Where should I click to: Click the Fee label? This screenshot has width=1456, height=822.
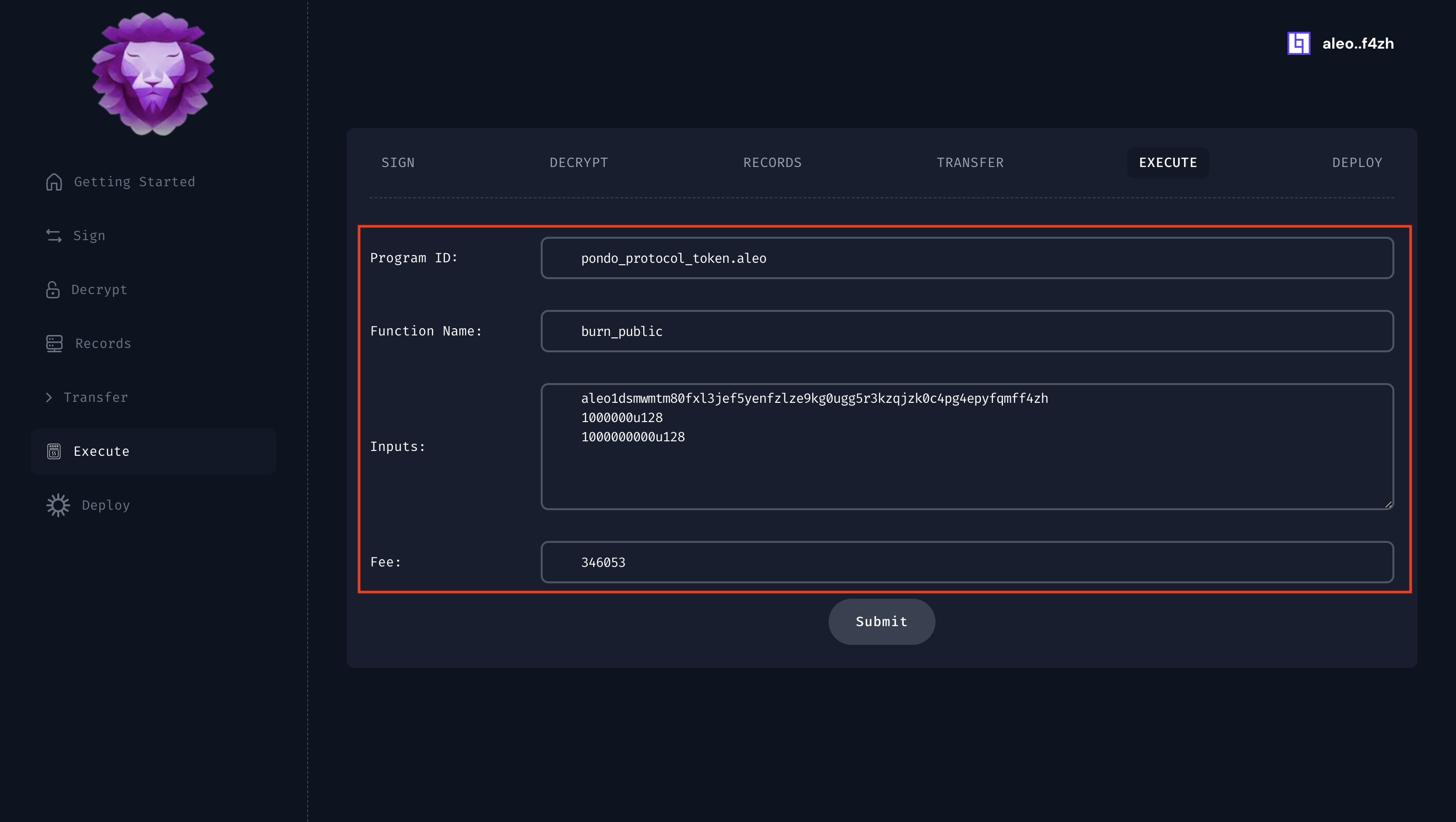[386, 562]
